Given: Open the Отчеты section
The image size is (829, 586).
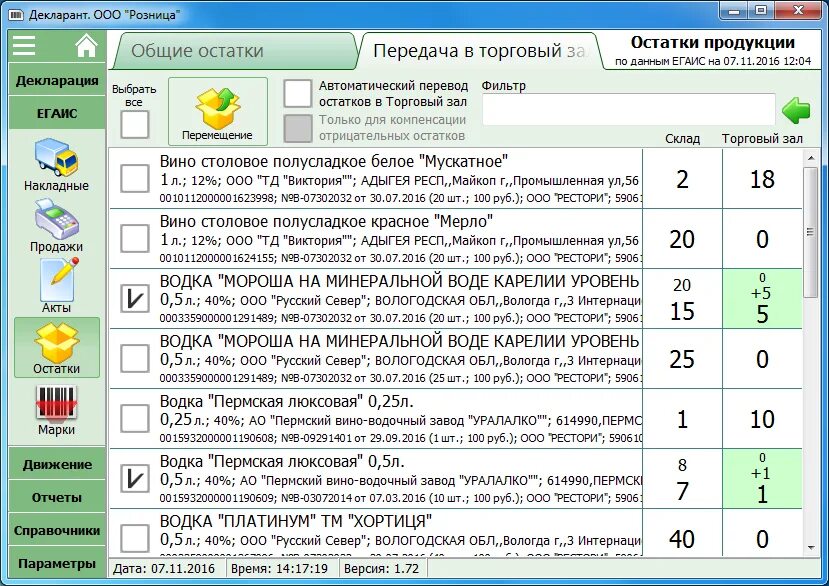Looking at the screenshot, I should (56, 497).
